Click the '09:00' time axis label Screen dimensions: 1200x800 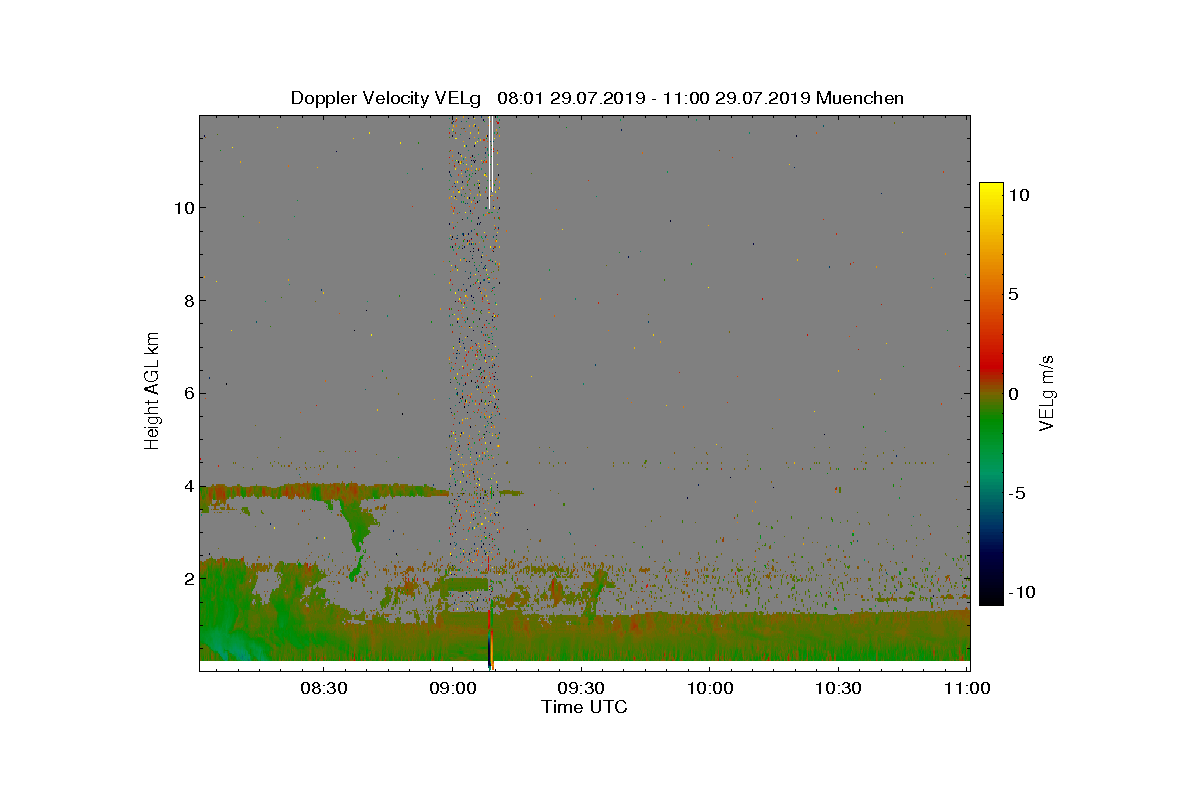pyautogui.click(x=452, y=688)
